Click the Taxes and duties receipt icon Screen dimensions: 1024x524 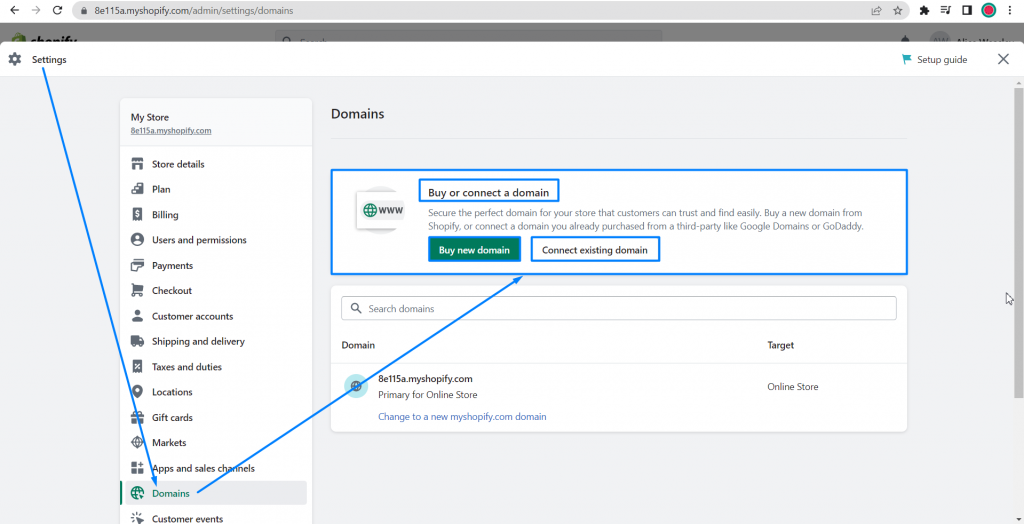click(x=137, y=367)
